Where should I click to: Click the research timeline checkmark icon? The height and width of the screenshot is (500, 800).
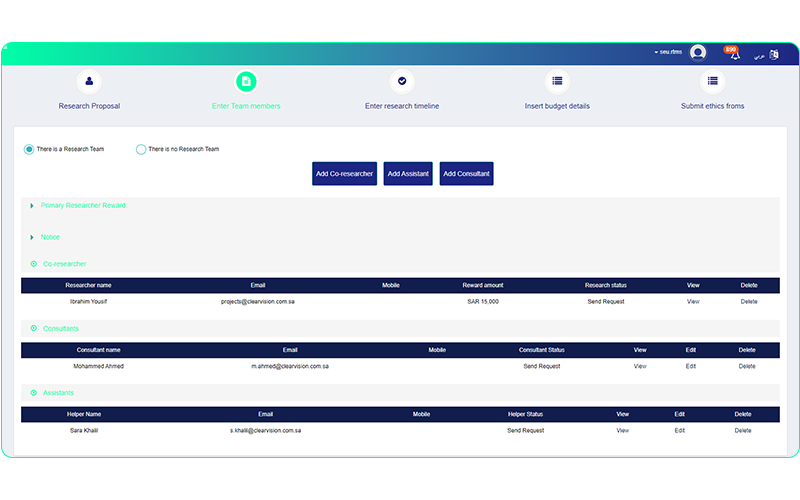[402, 81]
